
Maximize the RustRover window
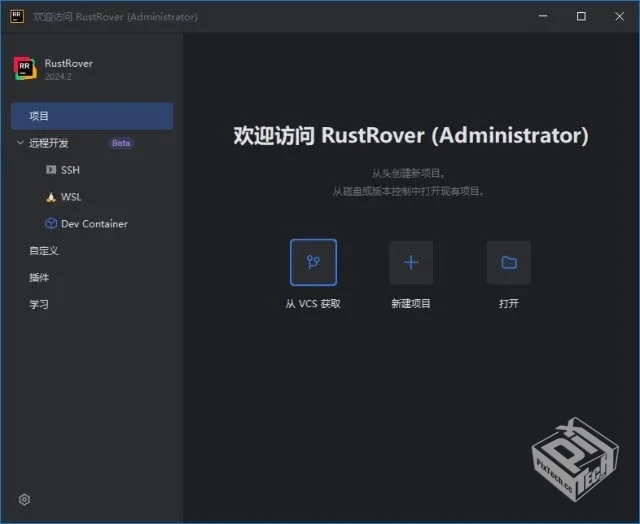[x=581, y=16]
